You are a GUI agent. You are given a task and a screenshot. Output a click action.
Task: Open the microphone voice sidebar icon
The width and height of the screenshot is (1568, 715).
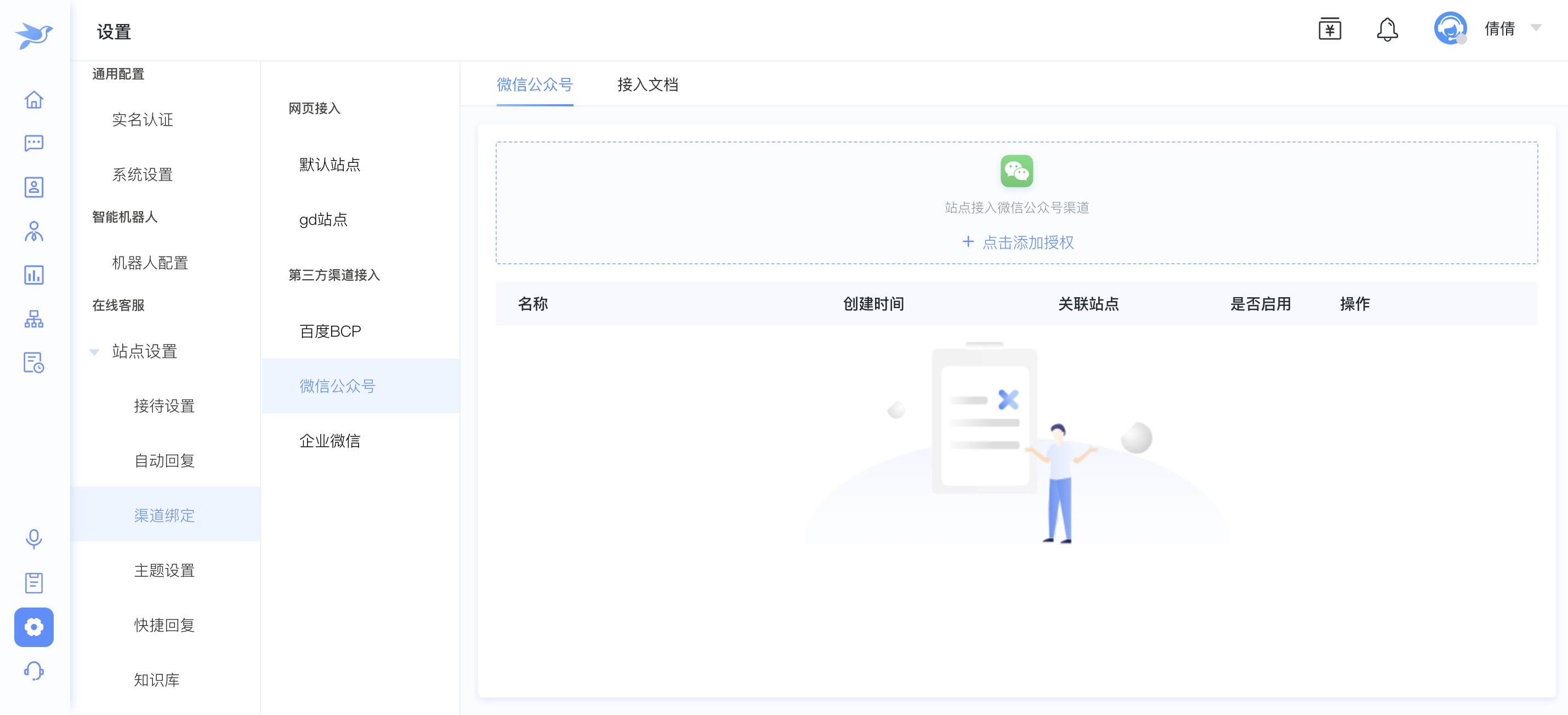coord(33,538)
